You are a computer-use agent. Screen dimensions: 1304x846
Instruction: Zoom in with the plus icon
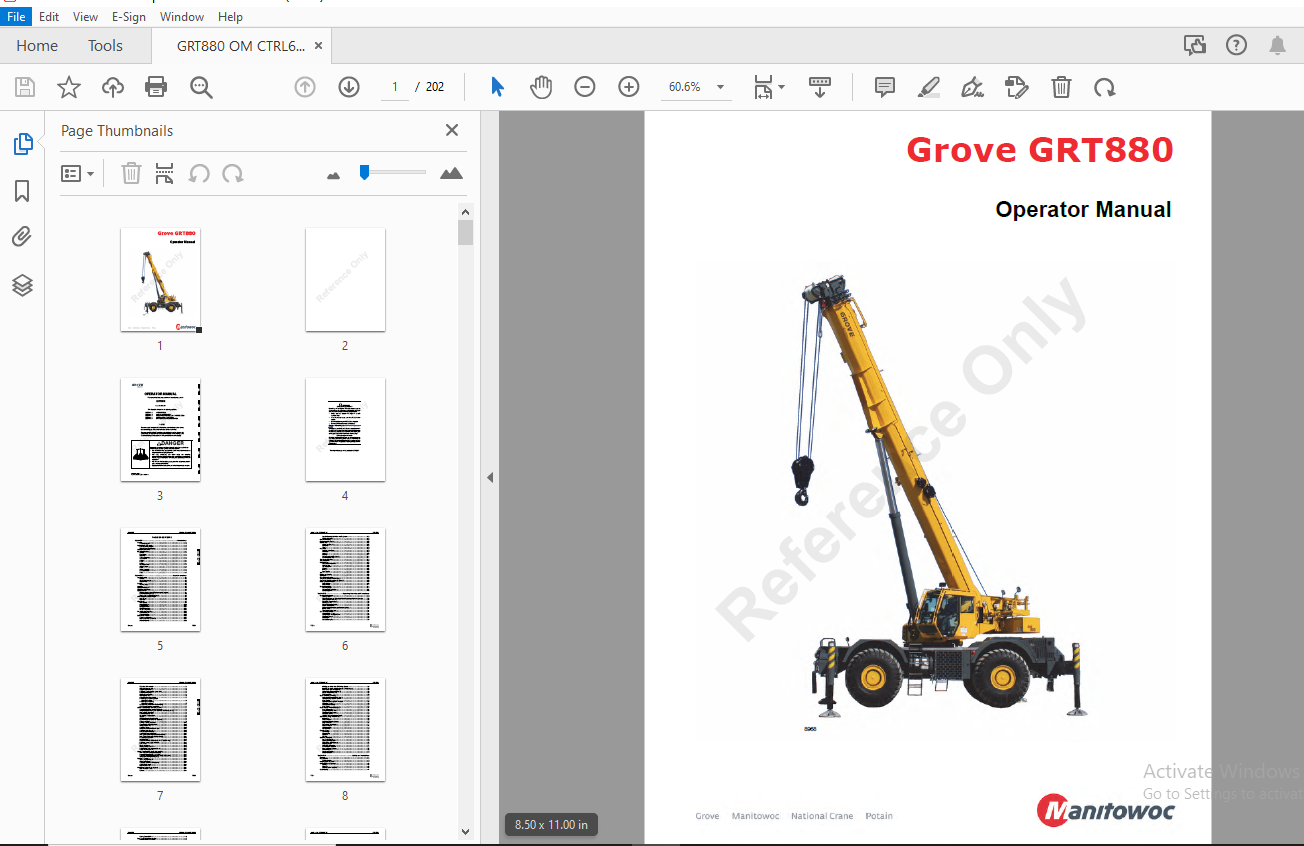[629, 87]
